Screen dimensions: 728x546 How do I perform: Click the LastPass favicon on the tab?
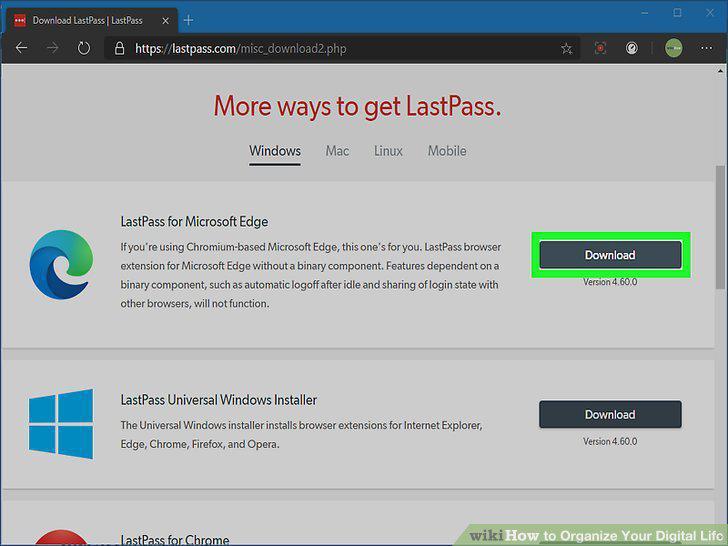click(20, 20)
